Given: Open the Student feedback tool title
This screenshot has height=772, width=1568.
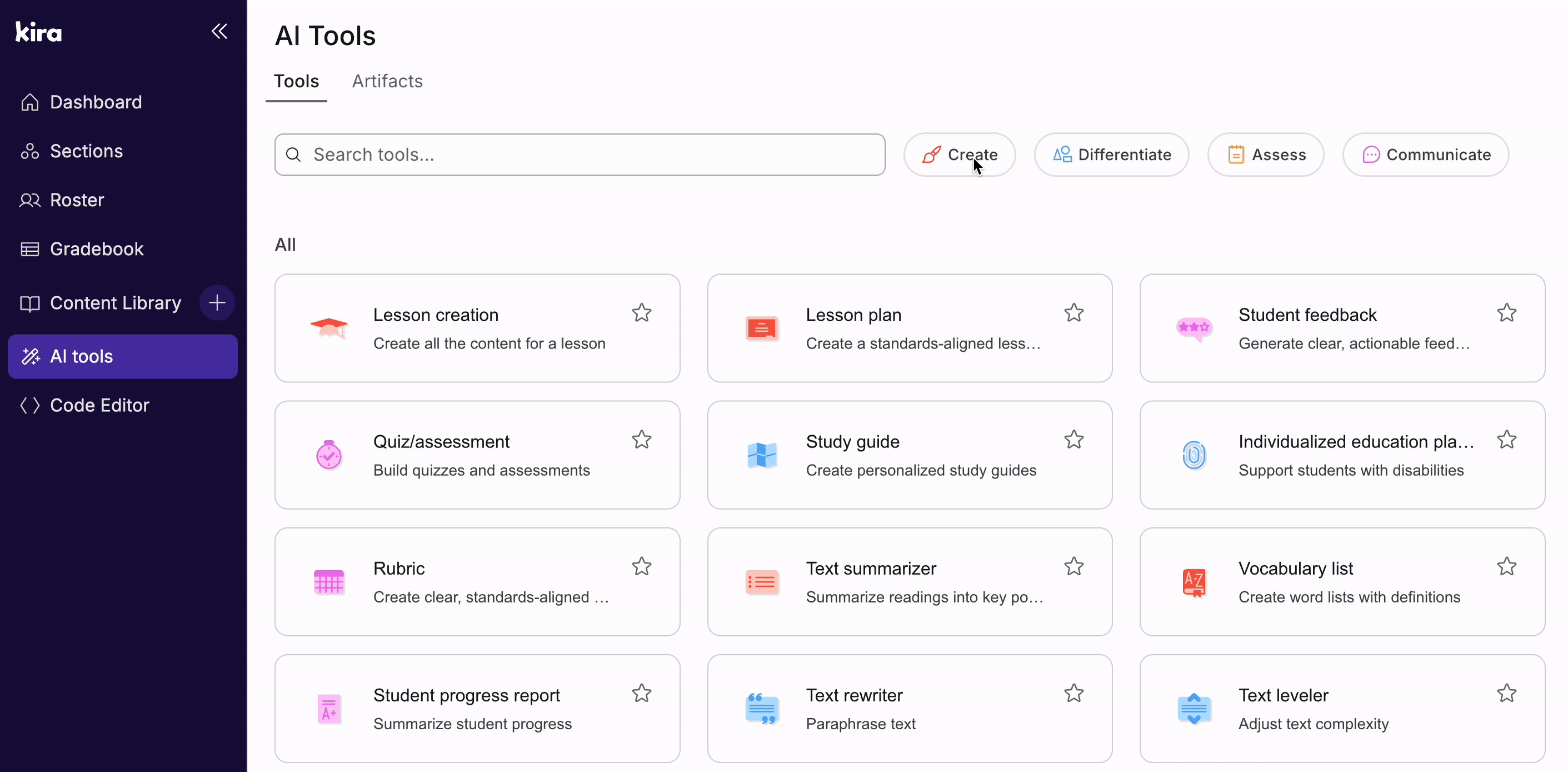Looking at the screenshot, I should (x=1307, y=315).
